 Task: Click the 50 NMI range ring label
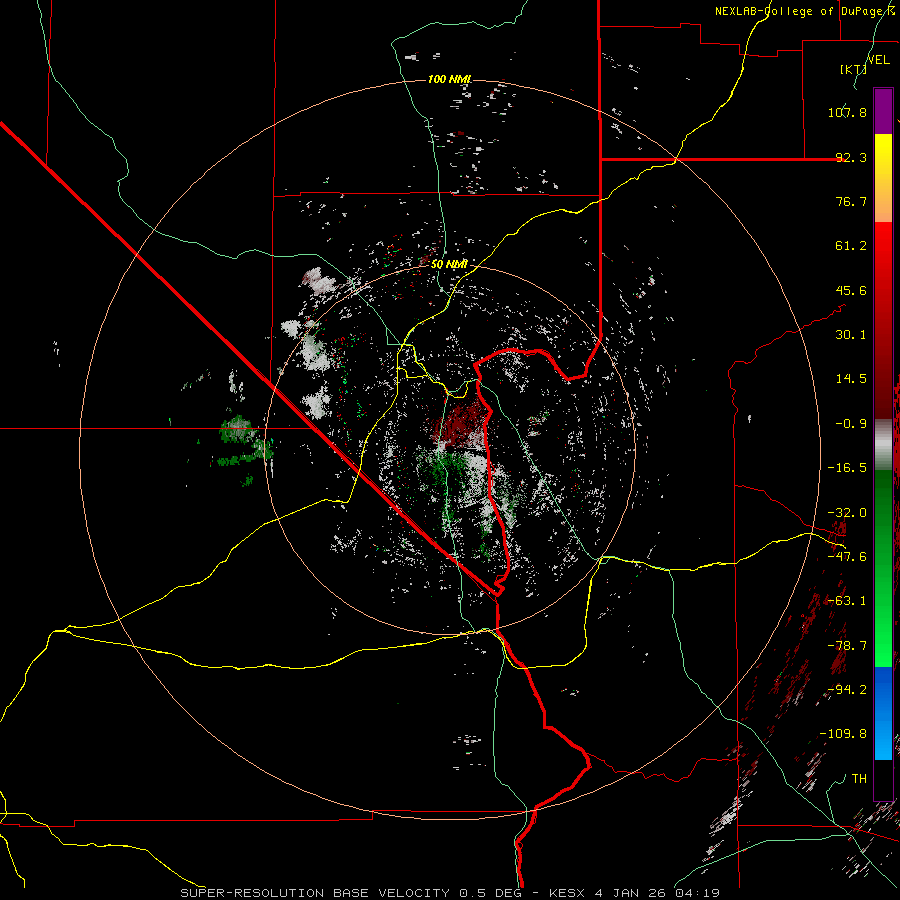coord(449,265)
